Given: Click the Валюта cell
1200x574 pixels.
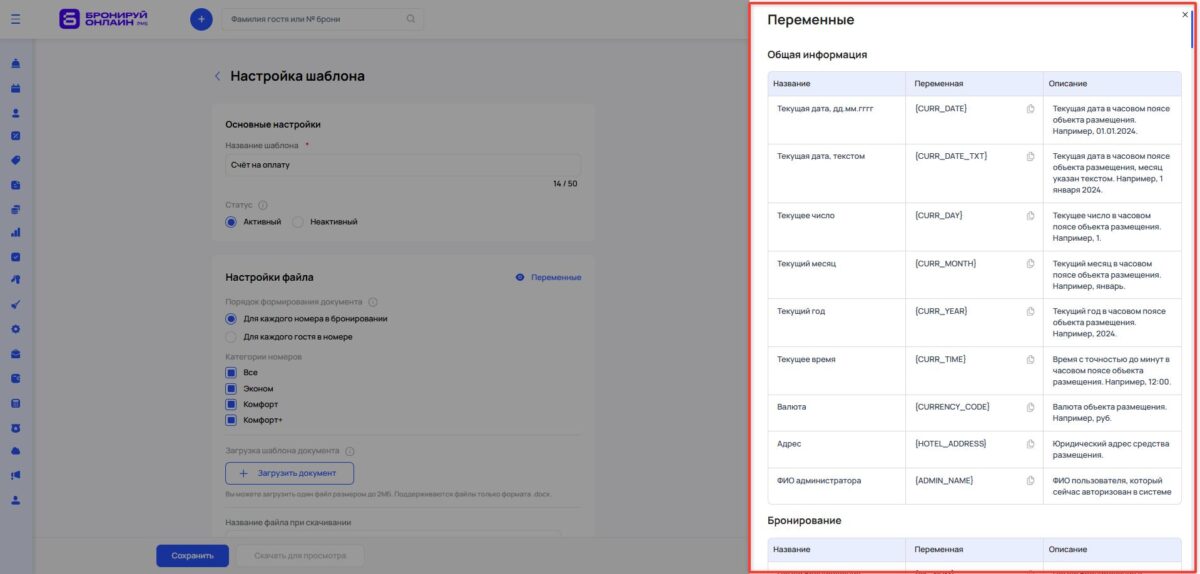Looking at the screenshot, I should point(836,413).
